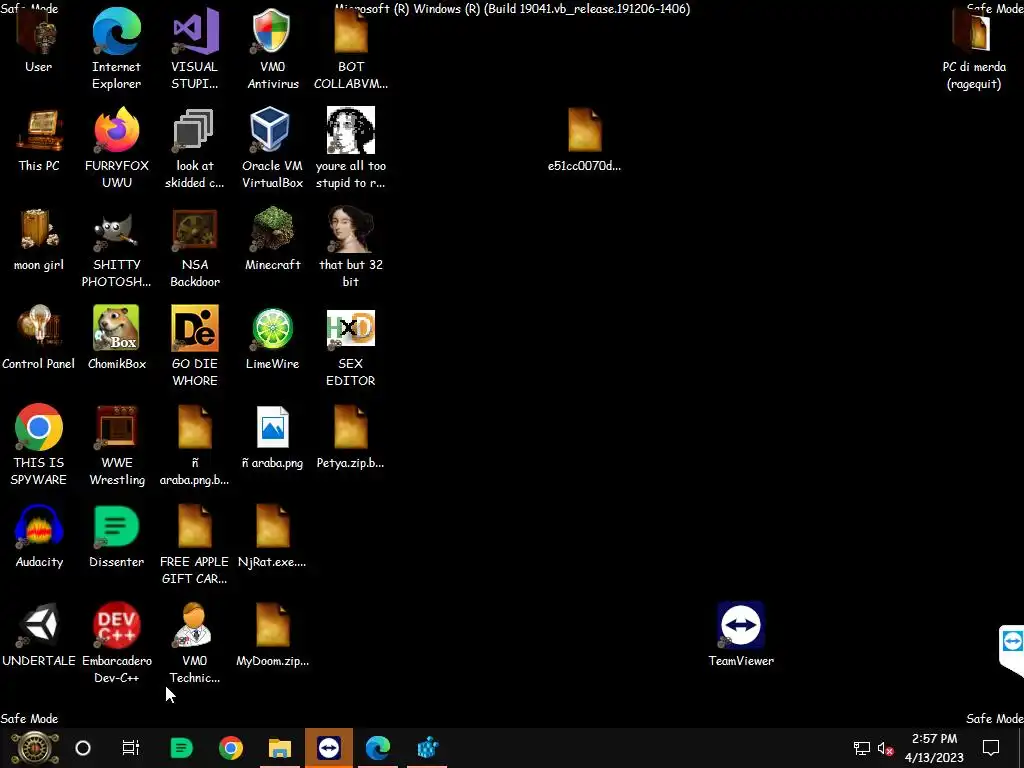Select the 'that but 32 bit' portrait icon
The width and height of the screenshot is (1024, 768).
coord(351,229)
